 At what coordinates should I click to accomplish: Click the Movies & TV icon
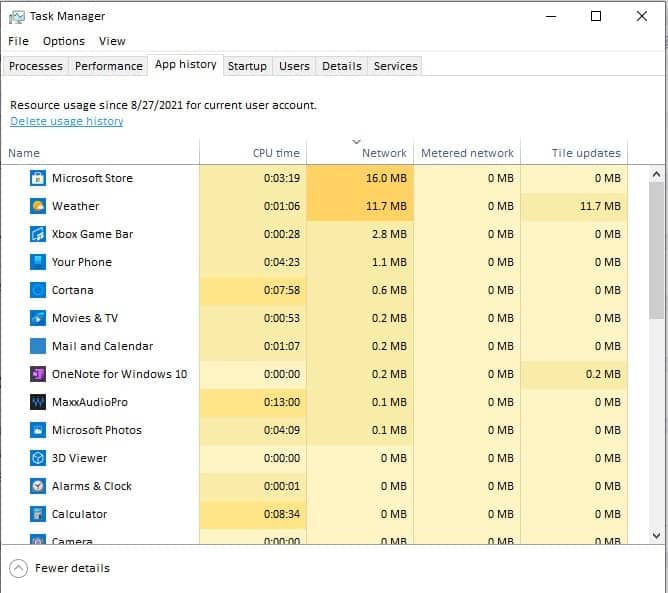pos(38,318)
